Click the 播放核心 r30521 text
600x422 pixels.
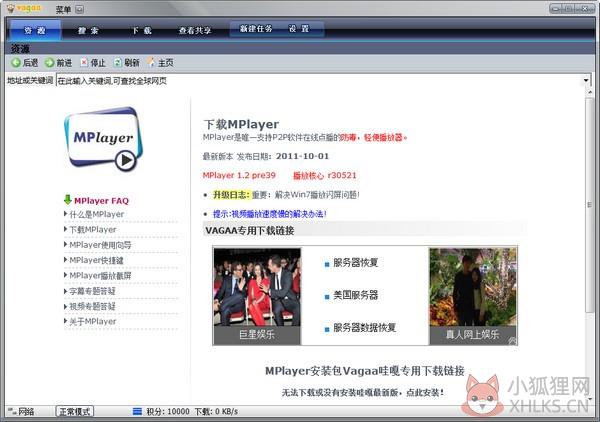[x=324, y=176]
